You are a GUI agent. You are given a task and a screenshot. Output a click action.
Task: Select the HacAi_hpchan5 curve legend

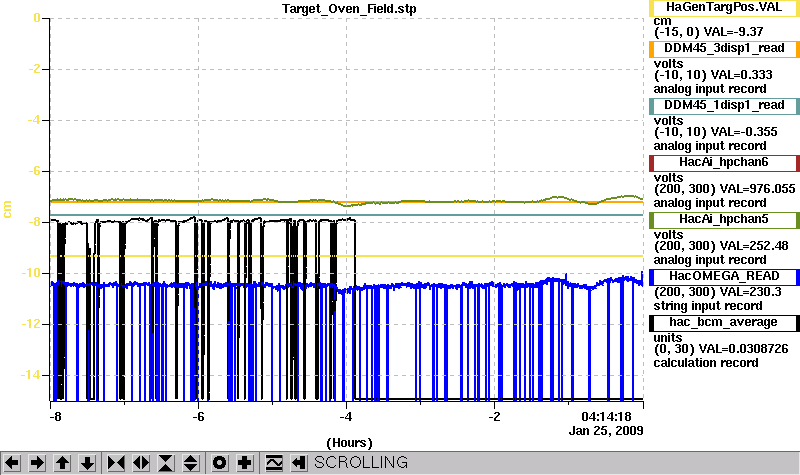724,220
